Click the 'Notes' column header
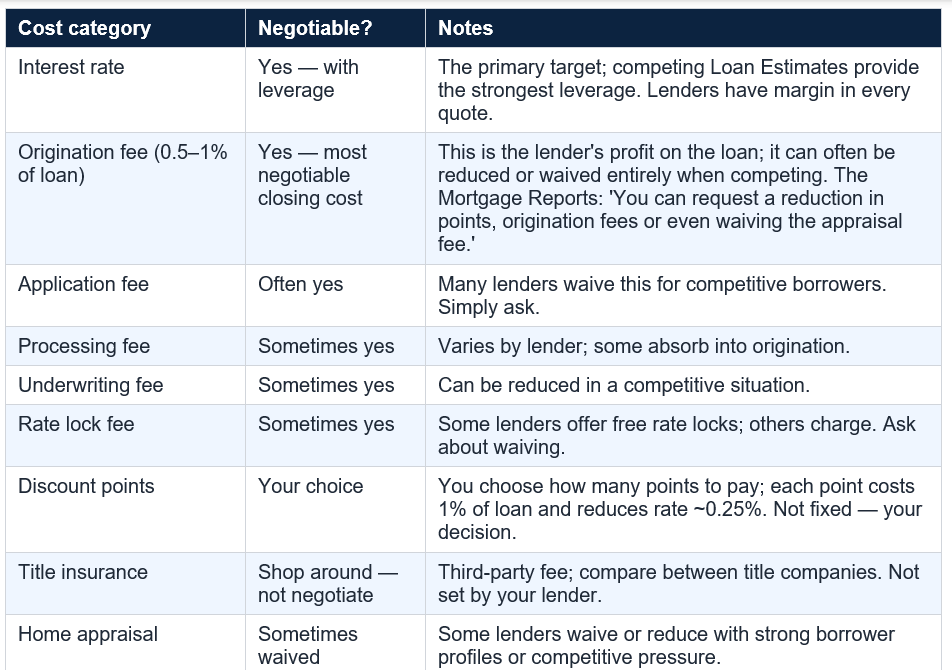This screenshot has width=952, height=670. (x=683, y=28)
